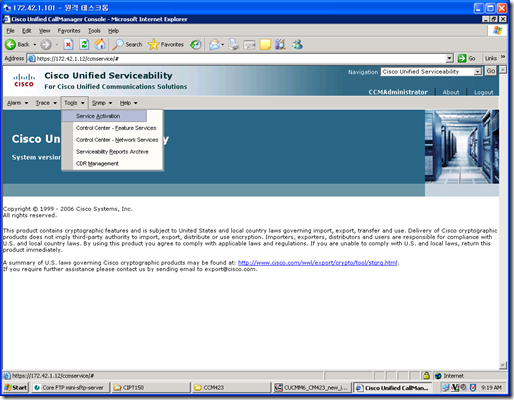This screenshot has height=400, width=514.
Task: Open the Mail icon dropdown arrow
Action: pos(223,44)
